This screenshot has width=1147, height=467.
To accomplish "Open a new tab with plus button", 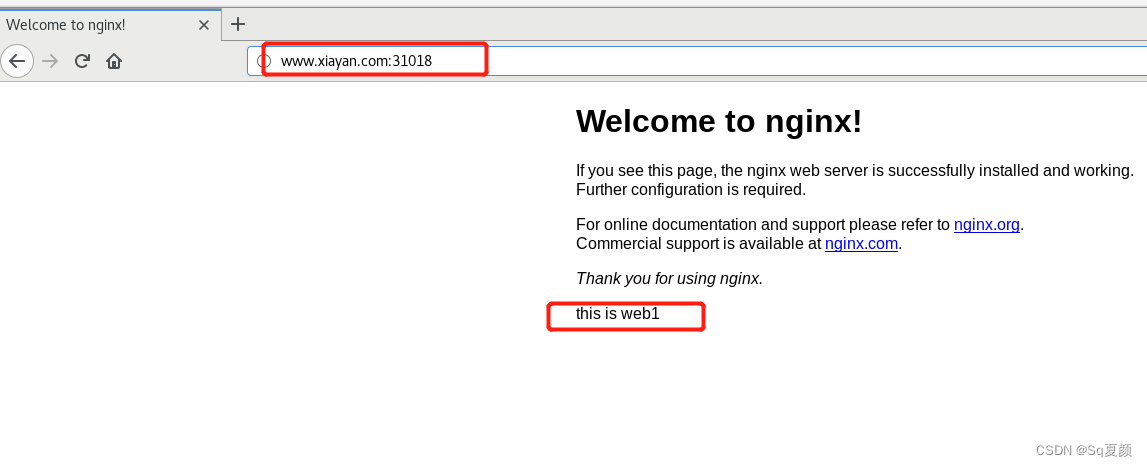I will click(238, 24).
